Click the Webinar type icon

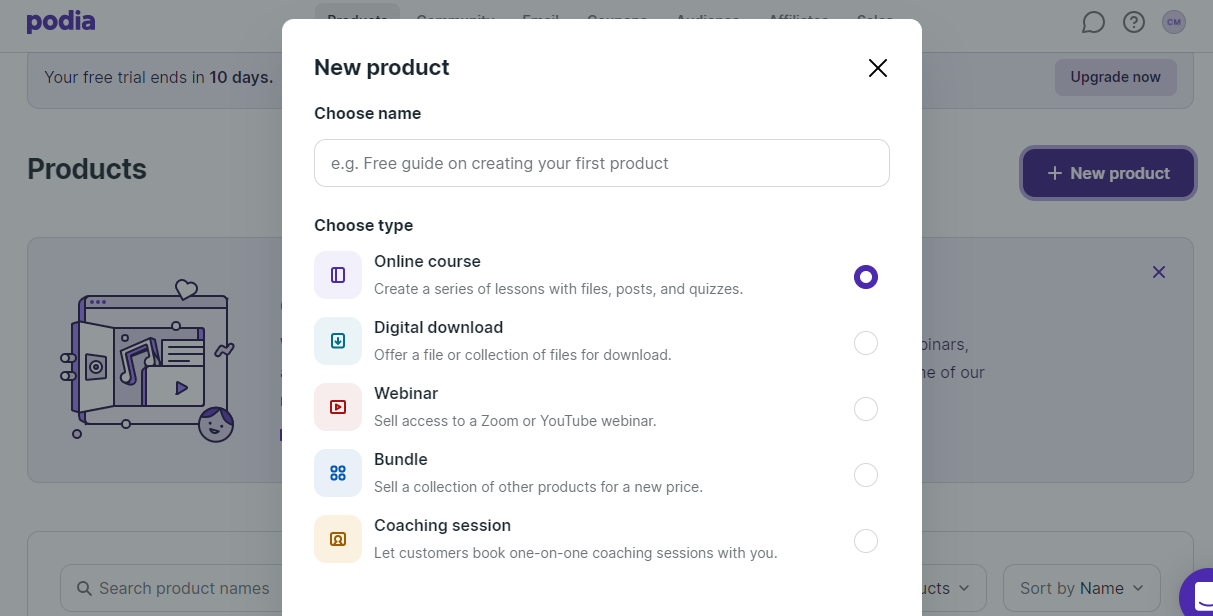(338, 407)
